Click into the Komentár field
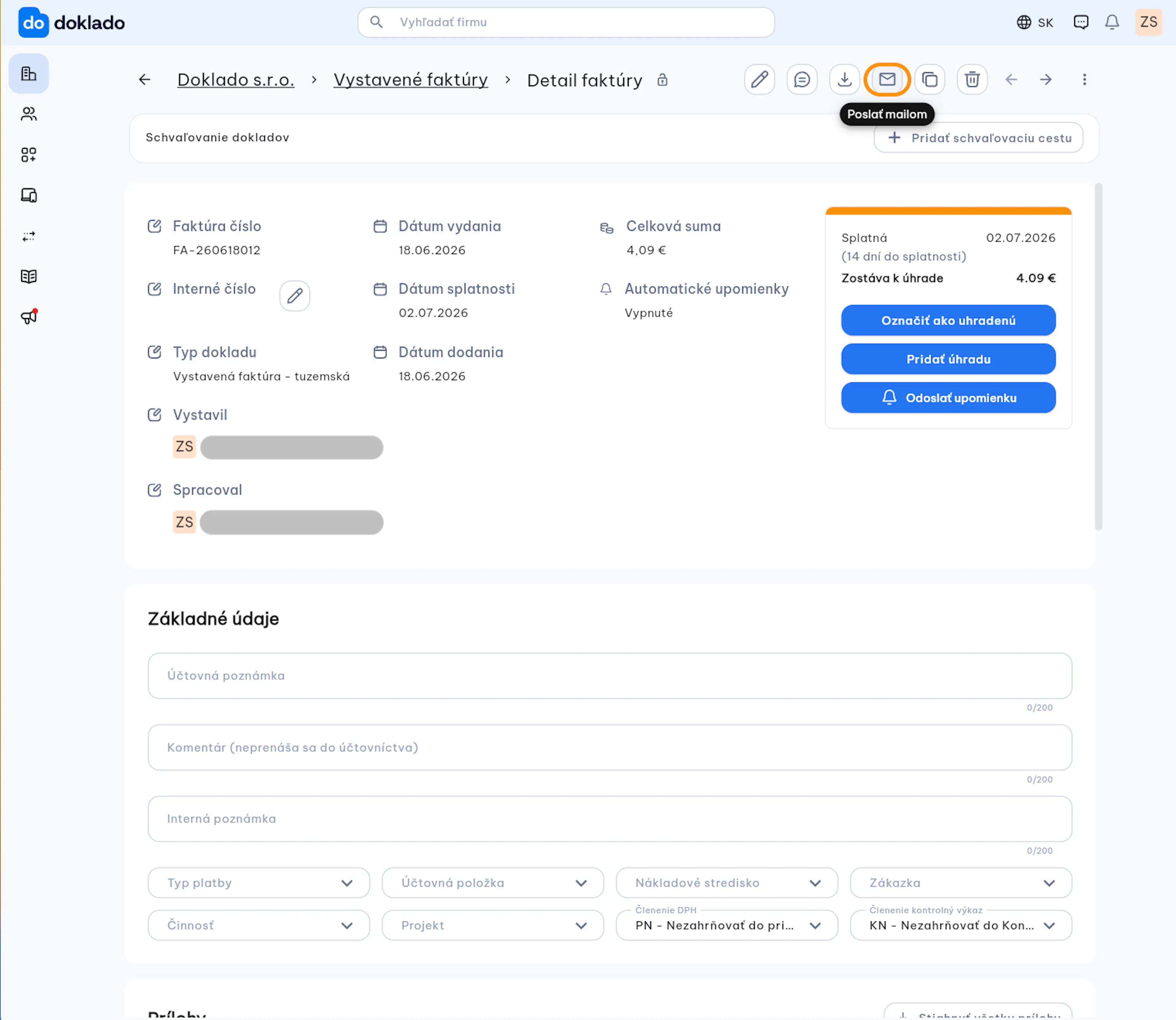Viewport: 1176px width, 1020px height. (609, 747)
